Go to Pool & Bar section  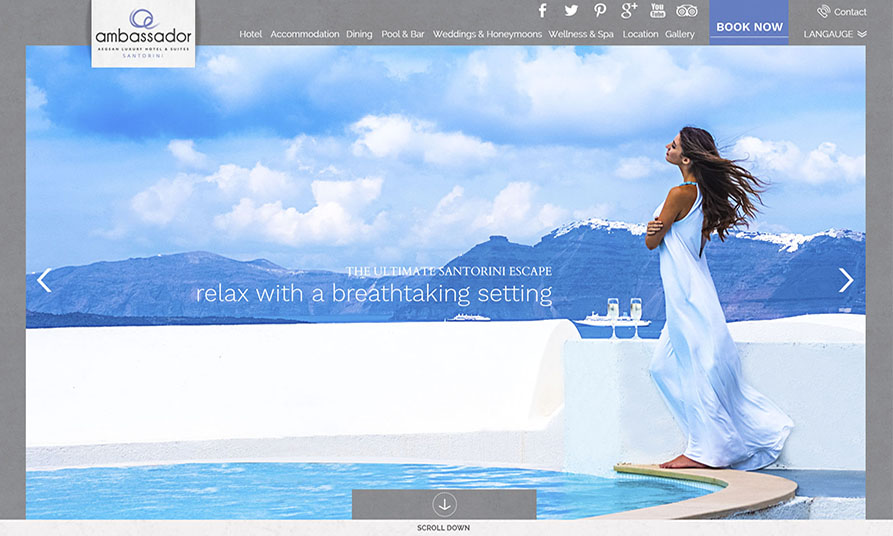pos(403,34)
